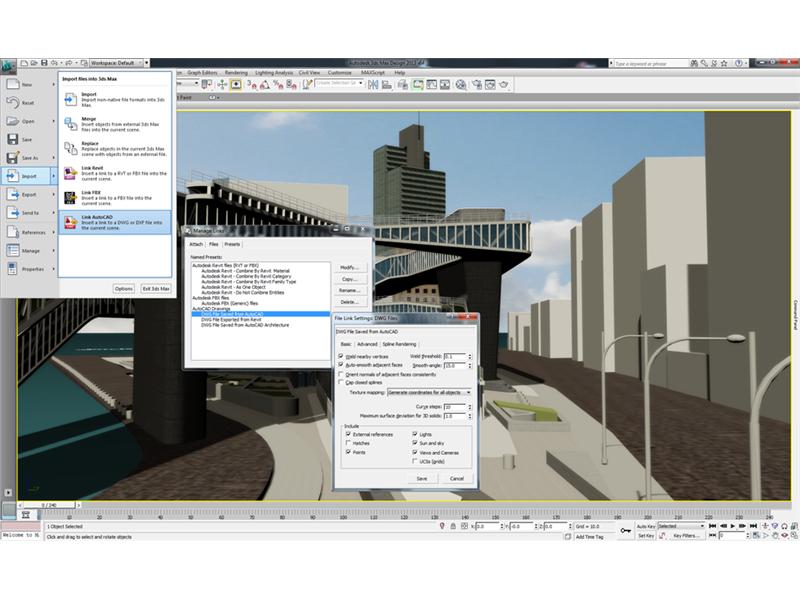The height and width of the screenshot is (600, 800).
Task: Toggle Weld nearby vertices checkbox
Action: click(341, 356)
